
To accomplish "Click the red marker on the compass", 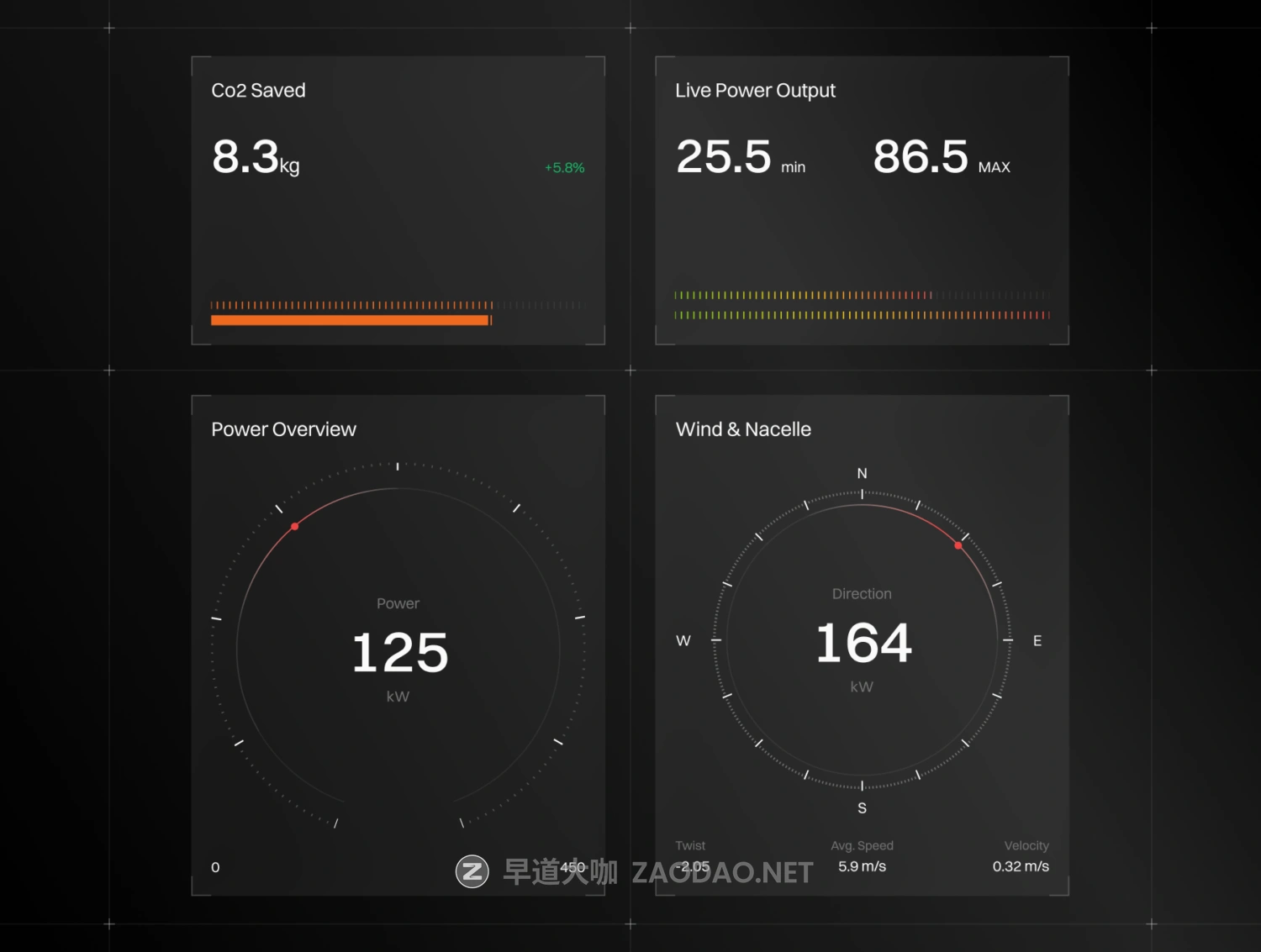I will click(958, 546).
